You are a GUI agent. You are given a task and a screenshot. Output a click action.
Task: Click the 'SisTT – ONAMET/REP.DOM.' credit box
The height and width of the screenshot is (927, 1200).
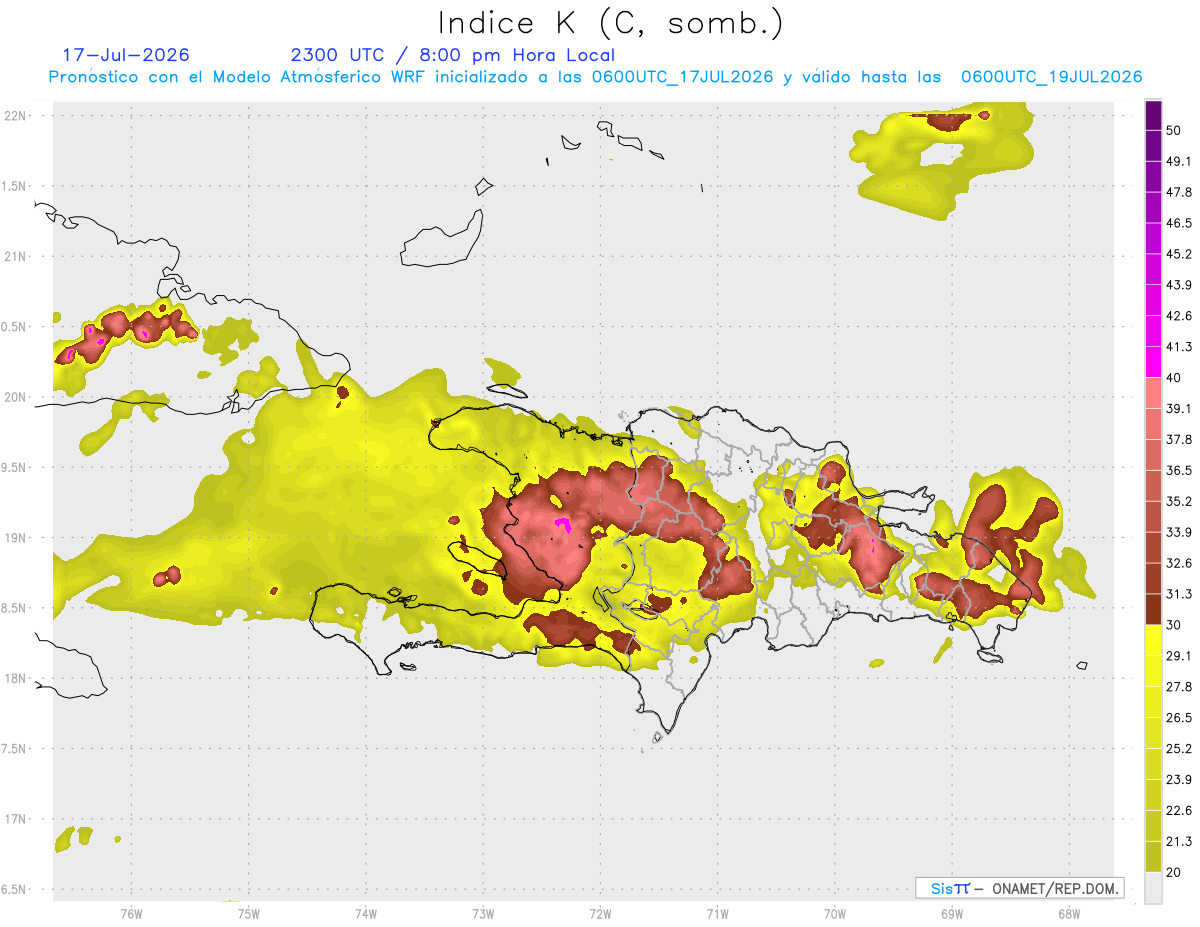point(1019,888)
